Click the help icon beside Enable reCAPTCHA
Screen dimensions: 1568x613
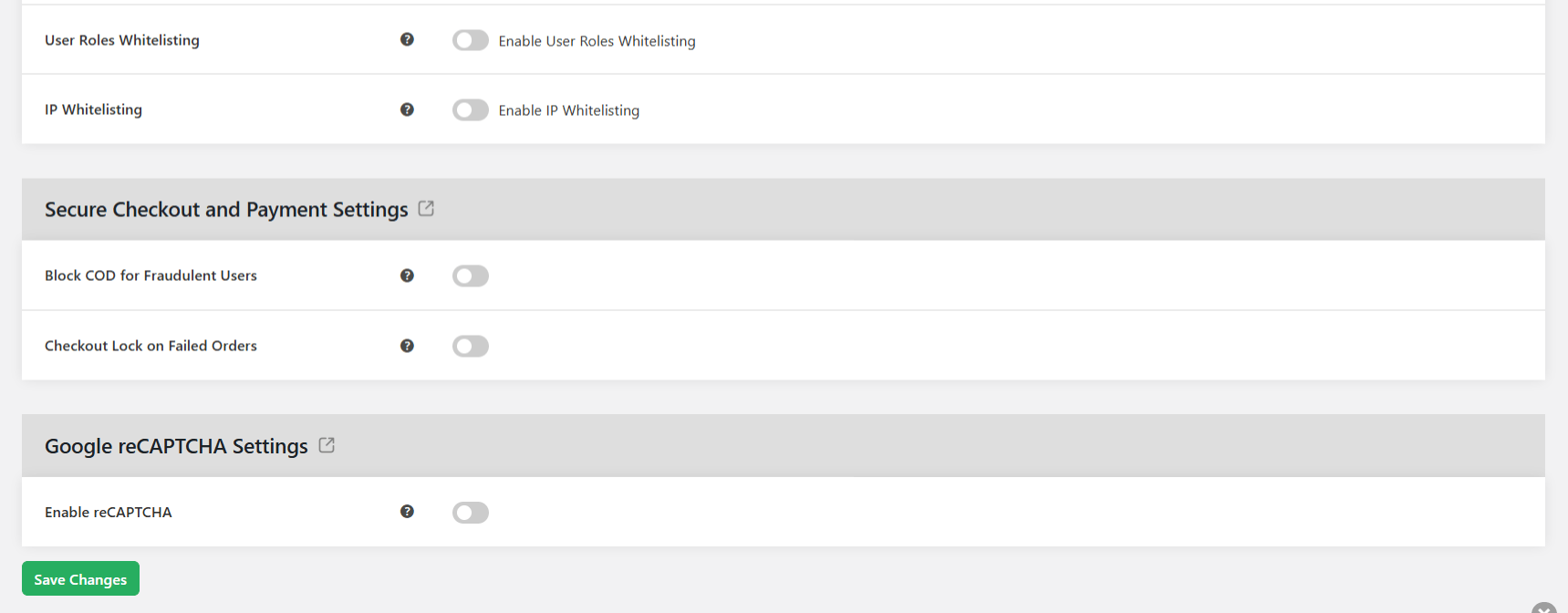(x=407, y=512)
